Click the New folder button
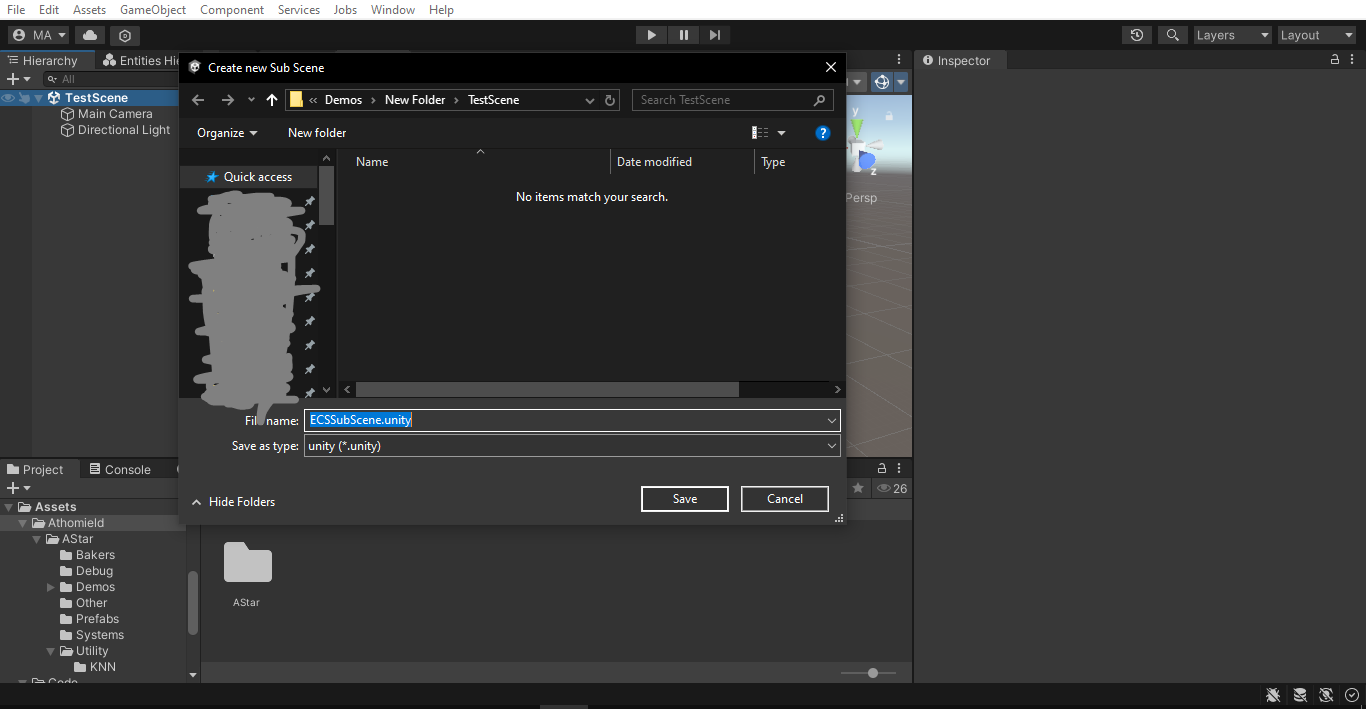 [317, 133]
